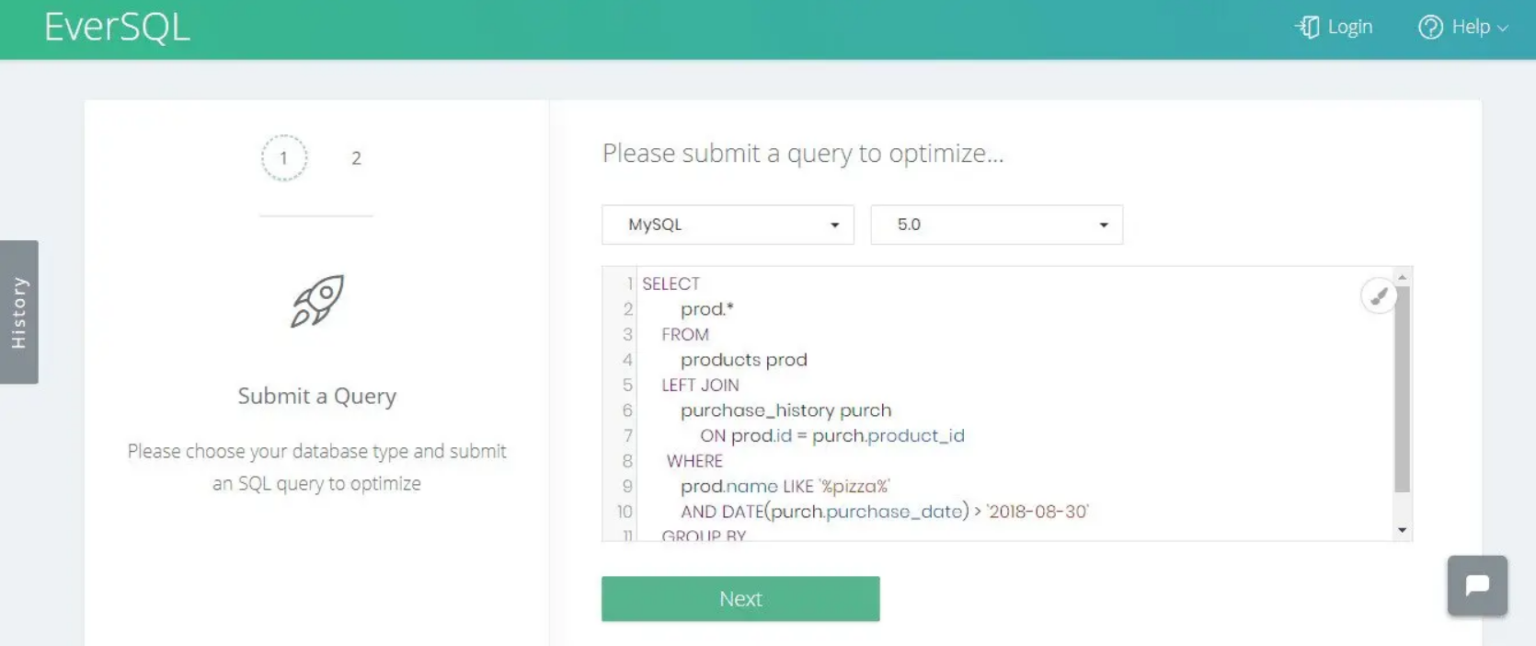The width and height of the screenshot is (1536, 646).
Task: Click the SELECT keyword on line 1
Action: (672, 283)
